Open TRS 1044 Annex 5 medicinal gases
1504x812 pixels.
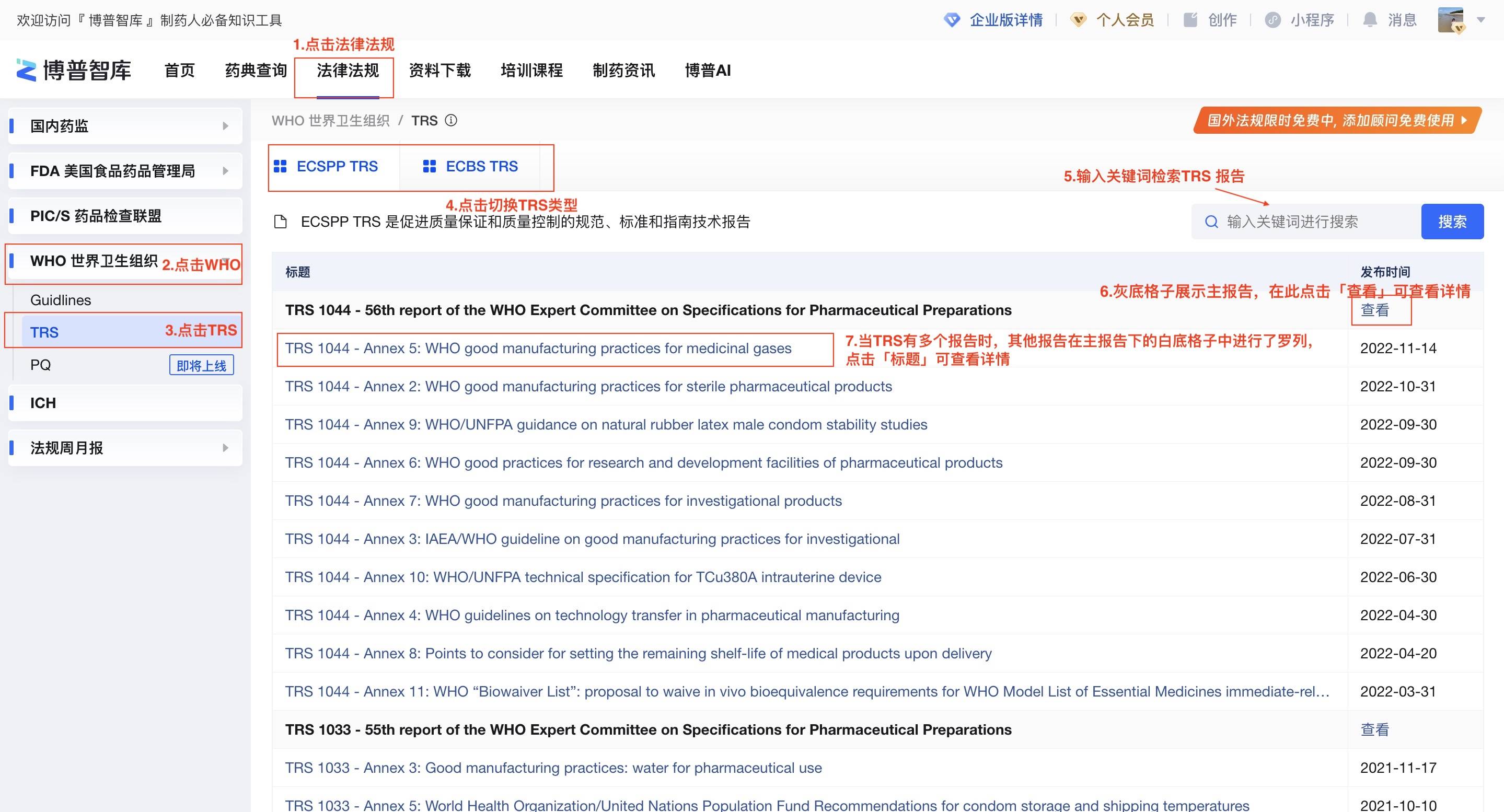538,349
